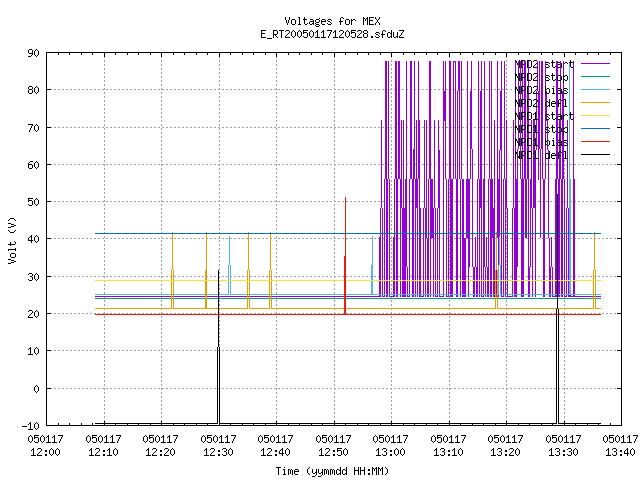Image resolution: width=640 pixels, height=480 pixels.
Task: Click the y-axis tick label 60
Action: coord(33,165)
